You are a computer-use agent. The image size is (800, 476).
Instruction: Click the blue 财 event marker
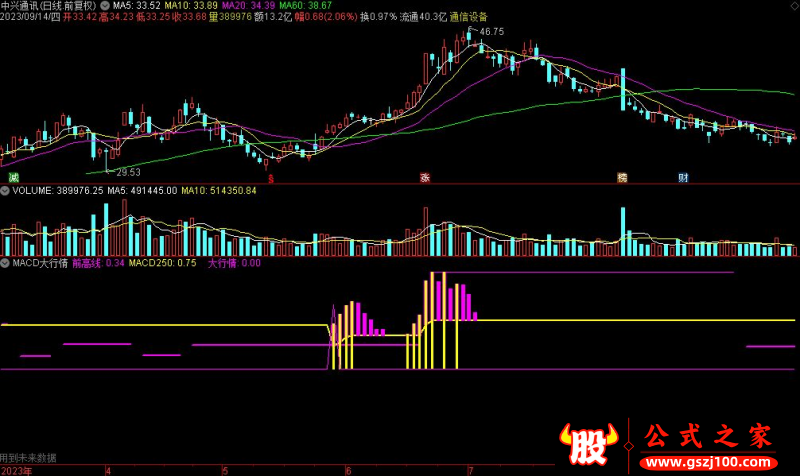click(683, 178)
